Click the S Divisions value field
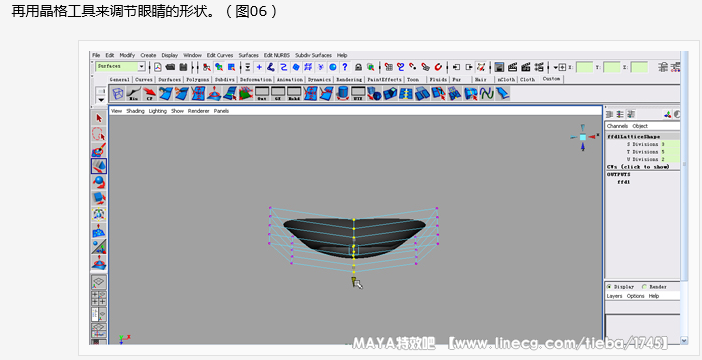Image resolution: width=702 pixels, height=360 pixels. click(670, 144)
